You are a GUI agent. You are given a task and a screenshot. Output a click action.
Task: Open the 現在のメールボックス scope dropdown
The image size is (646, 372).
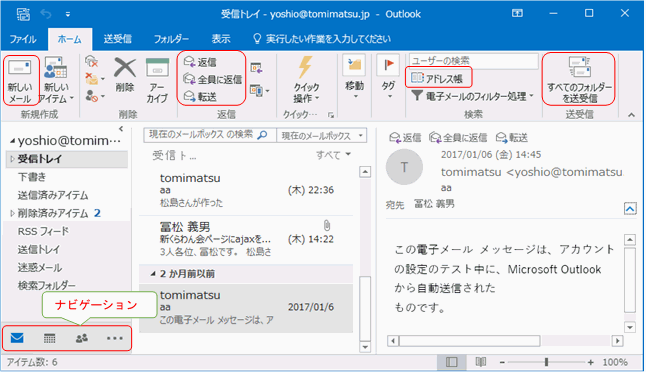tap(321, 136)
